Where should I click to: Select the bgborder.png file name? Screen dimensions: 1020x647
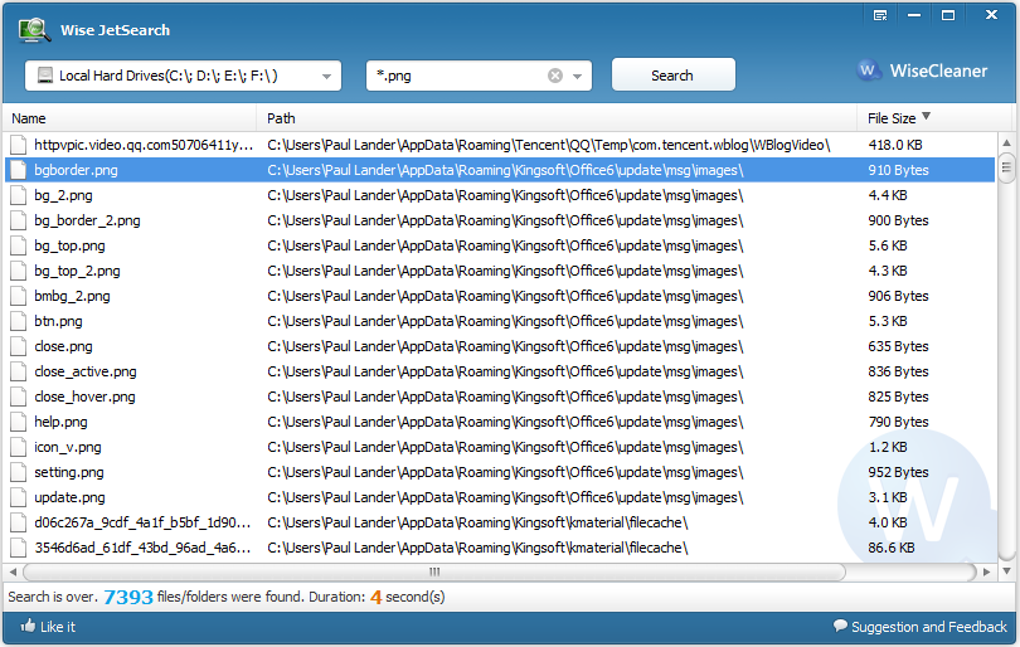(76, 170)
